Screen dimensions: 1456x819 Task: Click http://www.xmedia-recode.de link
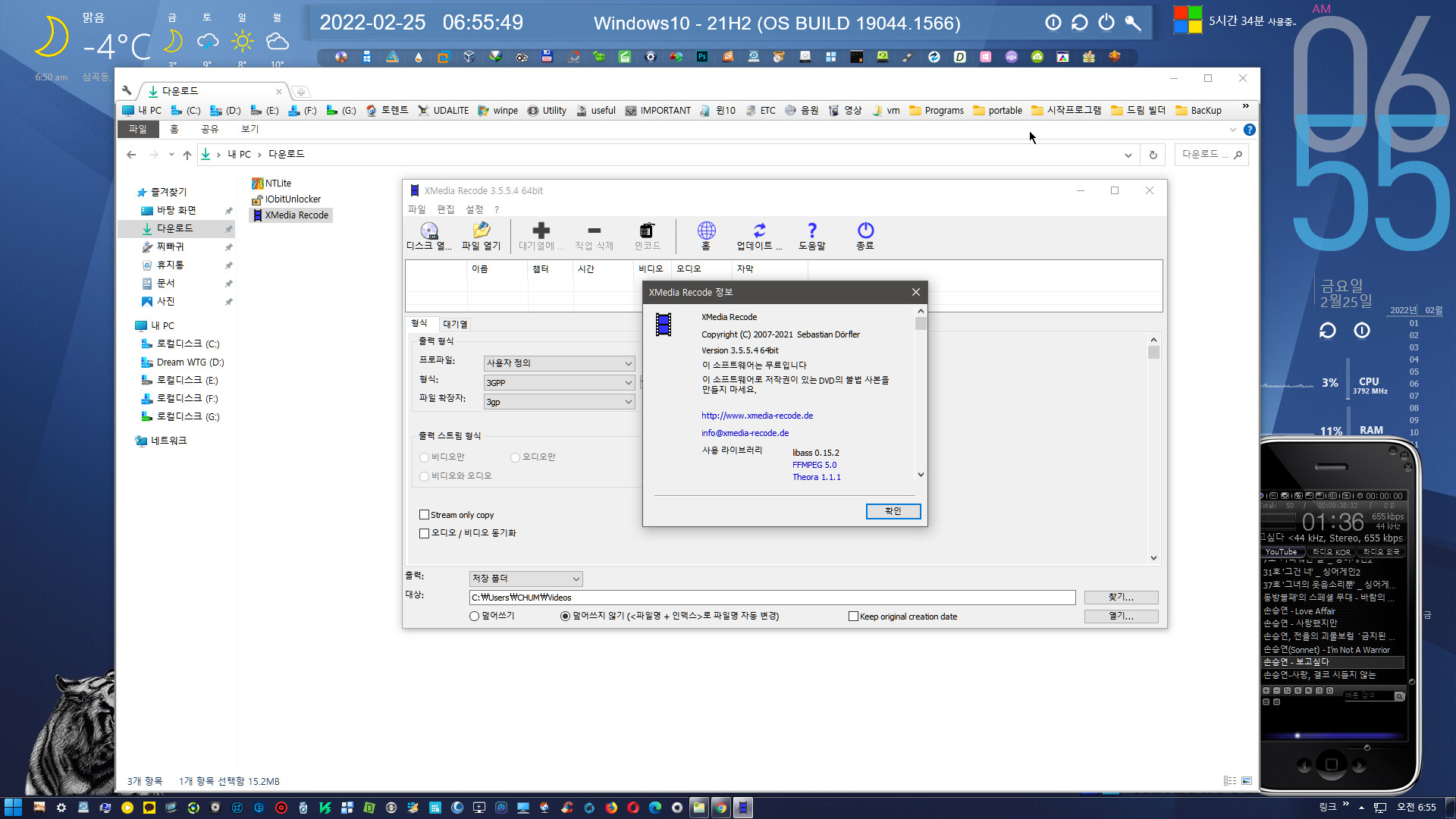click(x=756, y=415)
